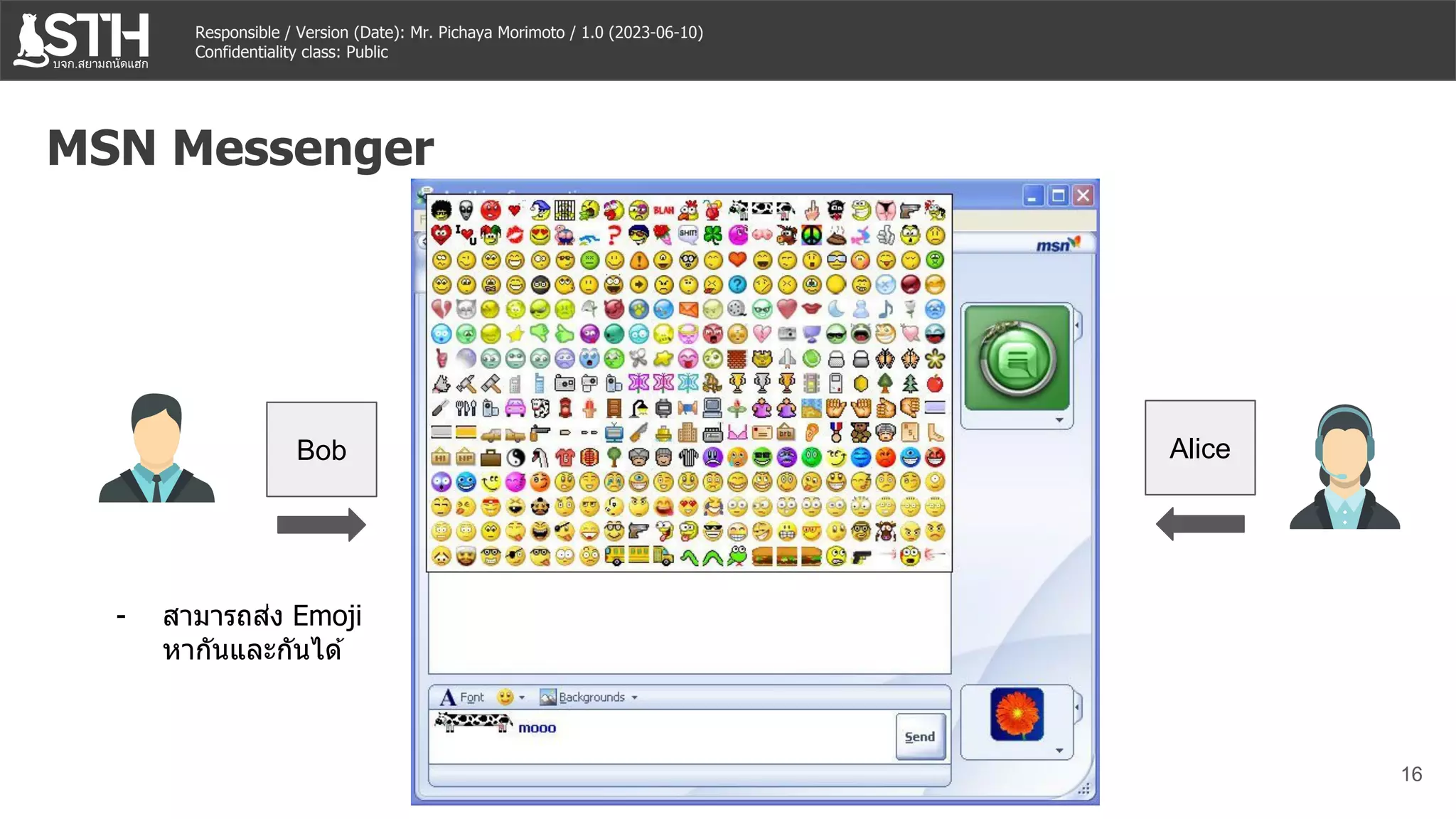Insert the white swan emoticon
The image size is (1456, 819).
tap(540, 457)
